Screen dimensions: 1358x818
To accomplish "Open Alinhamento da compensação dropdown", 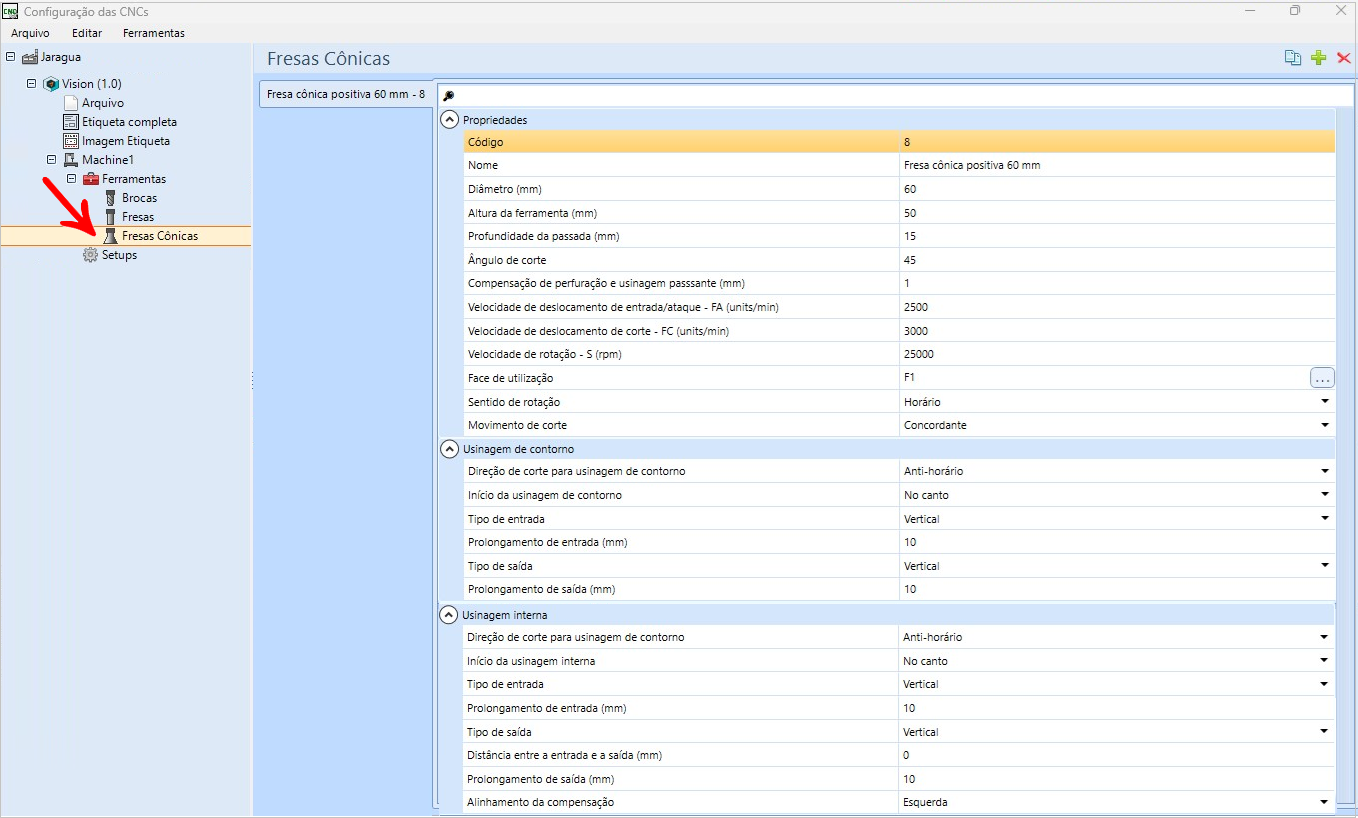I will coord(1324,802).
